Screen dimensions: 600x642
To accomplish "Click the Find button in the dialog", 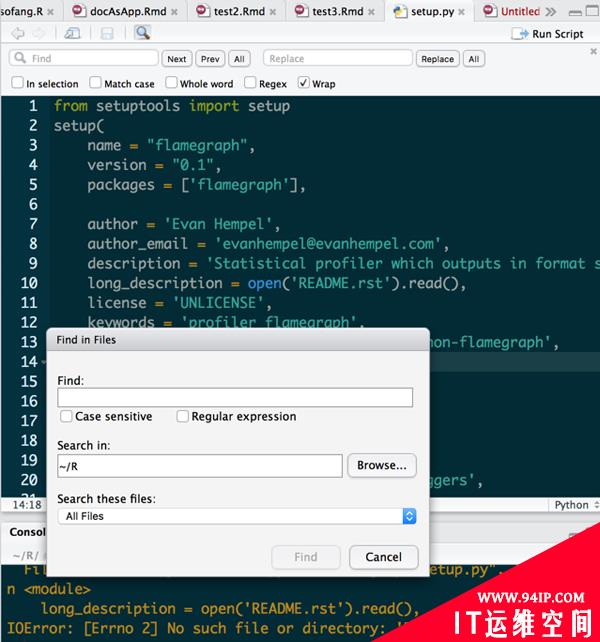I will [306, 557].
